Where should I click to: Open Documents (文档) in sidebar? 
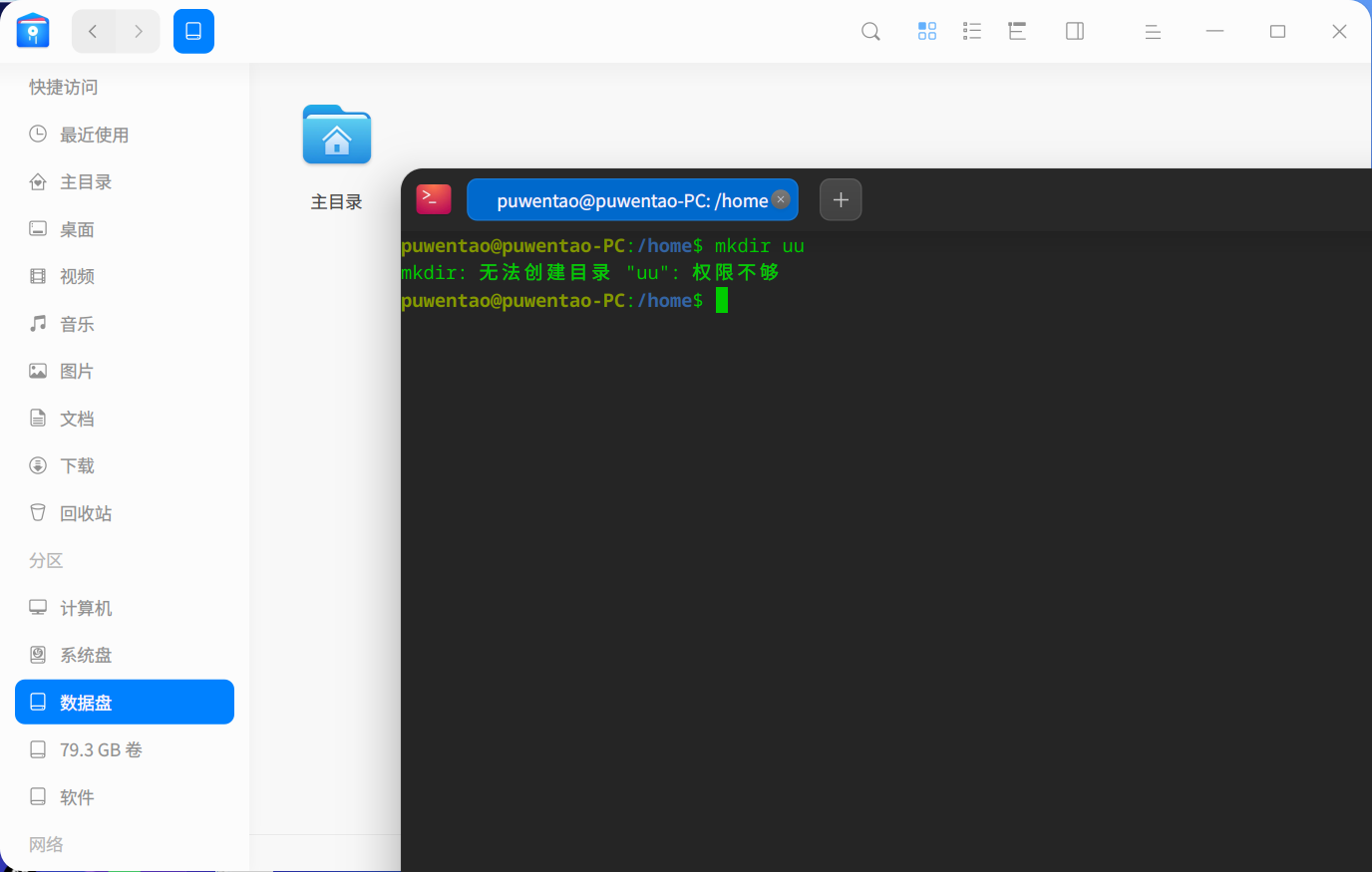[x=125, y=419]
